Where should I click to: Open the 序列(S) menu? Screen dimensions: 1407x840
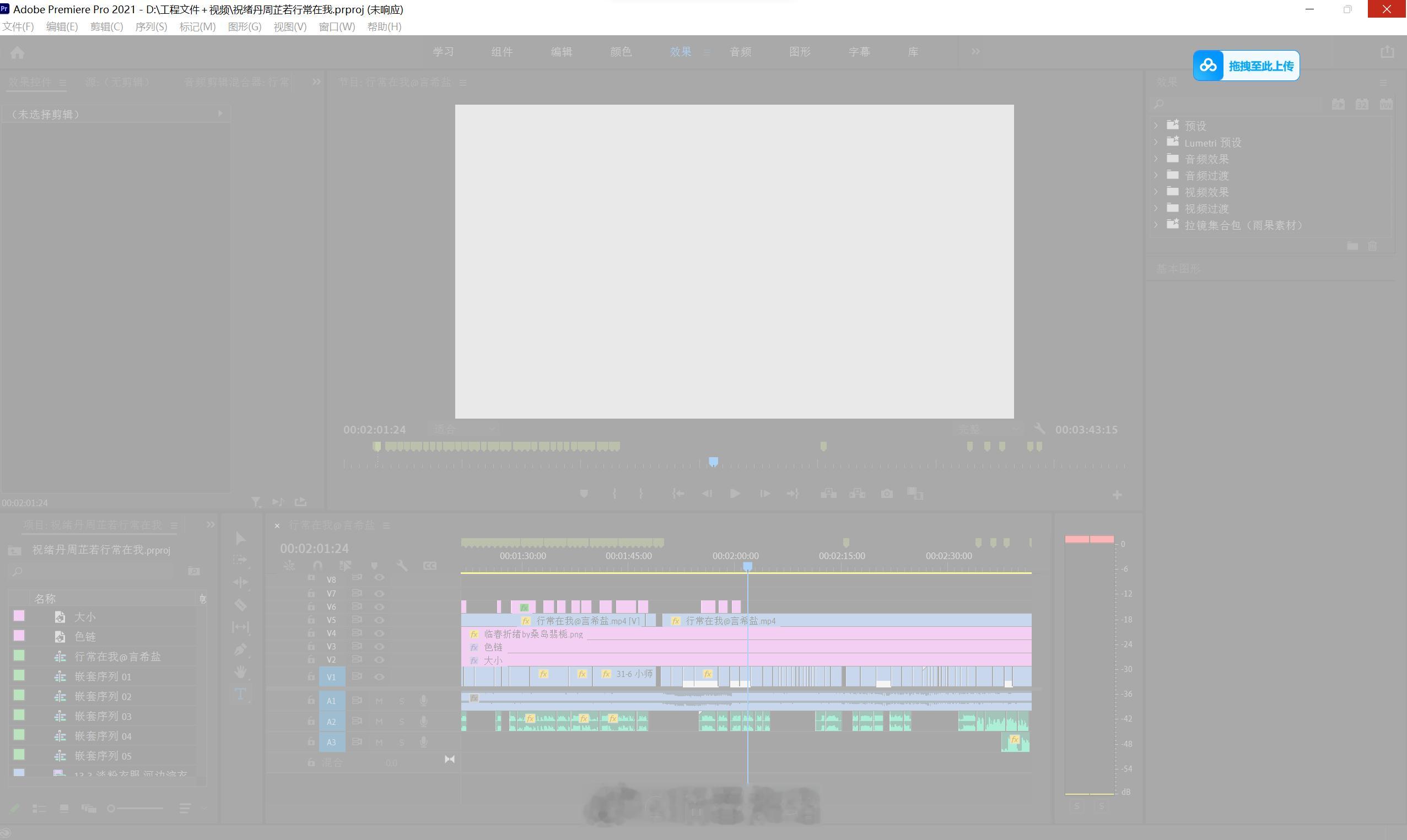click(151, 26)
